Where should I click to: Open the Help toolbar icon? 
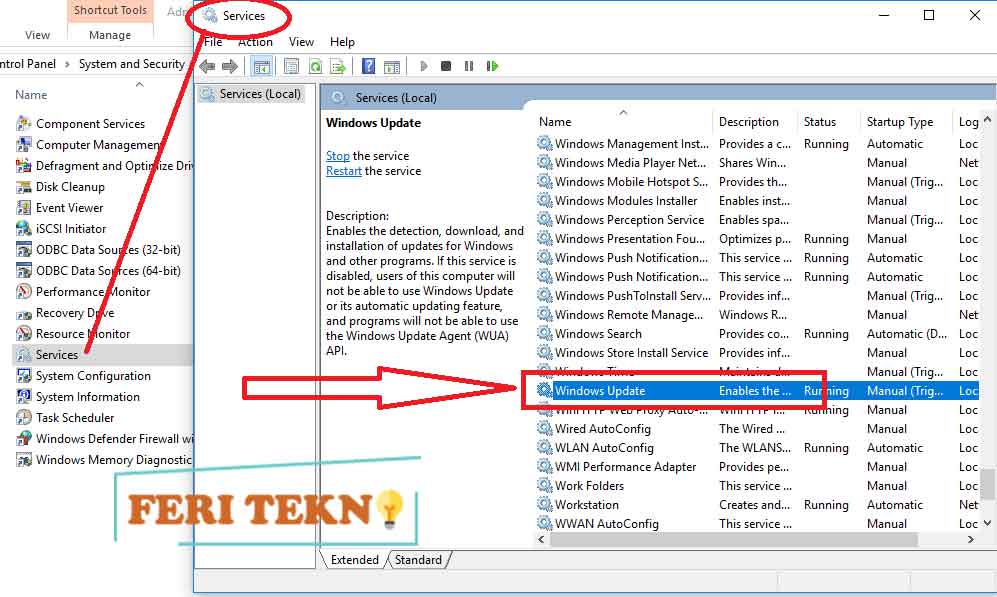tap(368, 66)
